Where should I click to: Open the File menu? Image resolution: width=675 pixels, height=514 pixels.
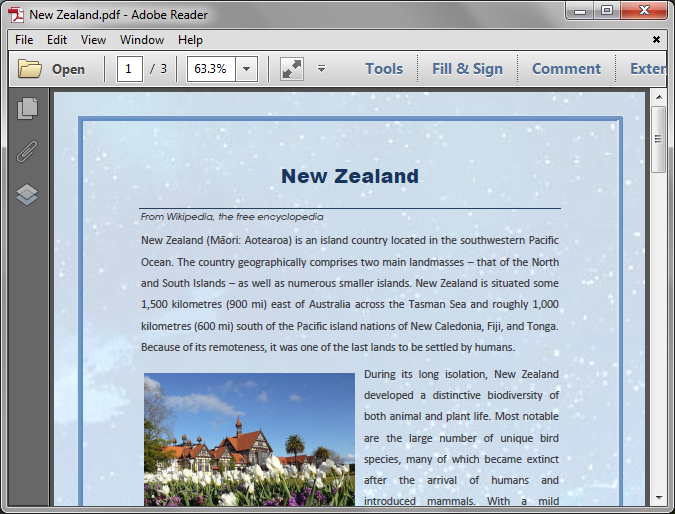pyautogui.click(x=24, y=40)
